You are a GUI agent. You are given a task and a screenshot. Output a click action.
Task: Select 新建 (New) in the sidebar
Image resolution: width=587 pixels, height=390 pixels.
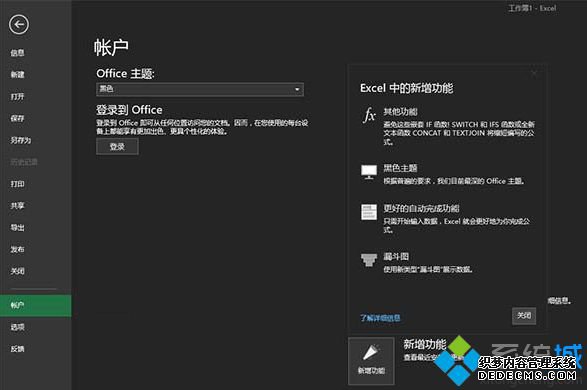[x=17, y=74]
